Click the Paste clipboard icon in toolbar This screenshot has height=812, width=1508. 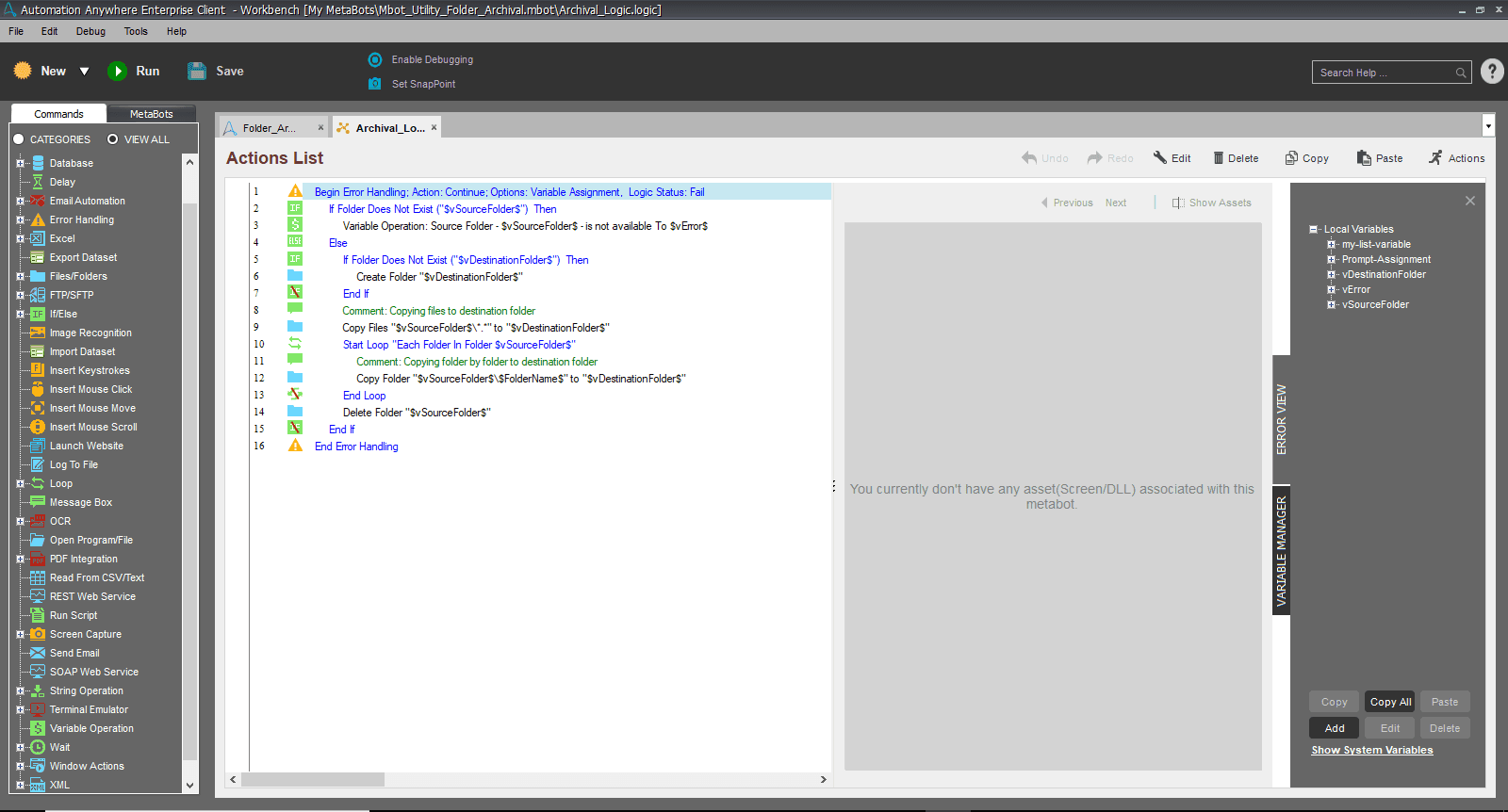(1364, 158)
